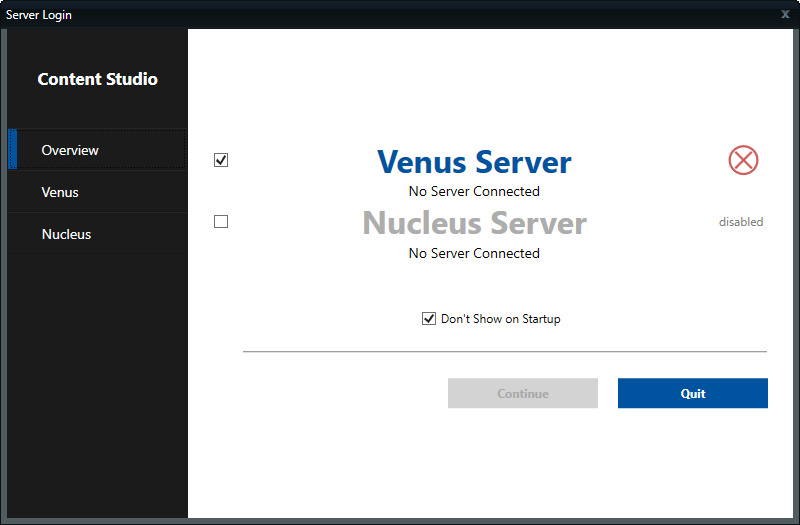Enable the Nucleus Server checkbox
The image size is (800, 525).
click(221, 222)
